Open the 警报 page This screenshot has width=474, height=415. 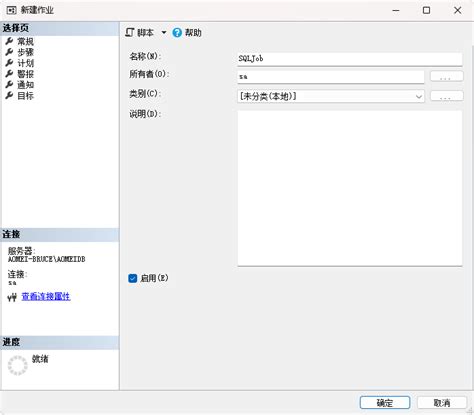click(x=25, y=74)
